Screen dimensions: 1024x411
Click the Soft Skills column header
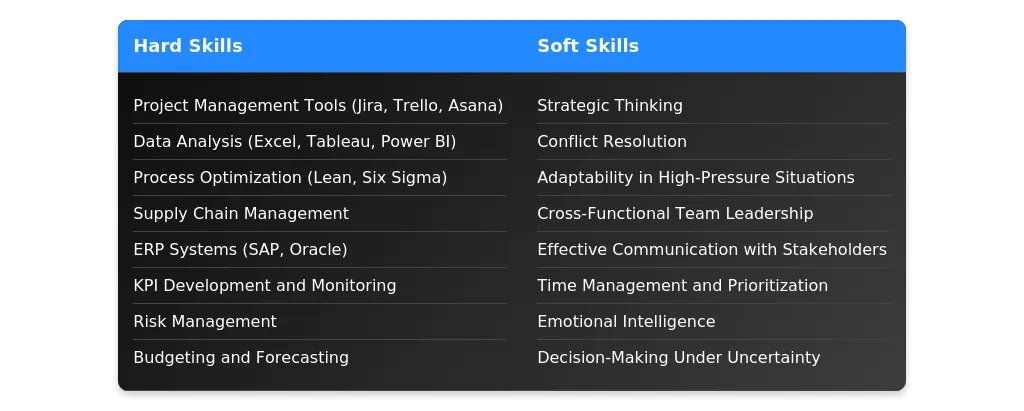(588, 46)
